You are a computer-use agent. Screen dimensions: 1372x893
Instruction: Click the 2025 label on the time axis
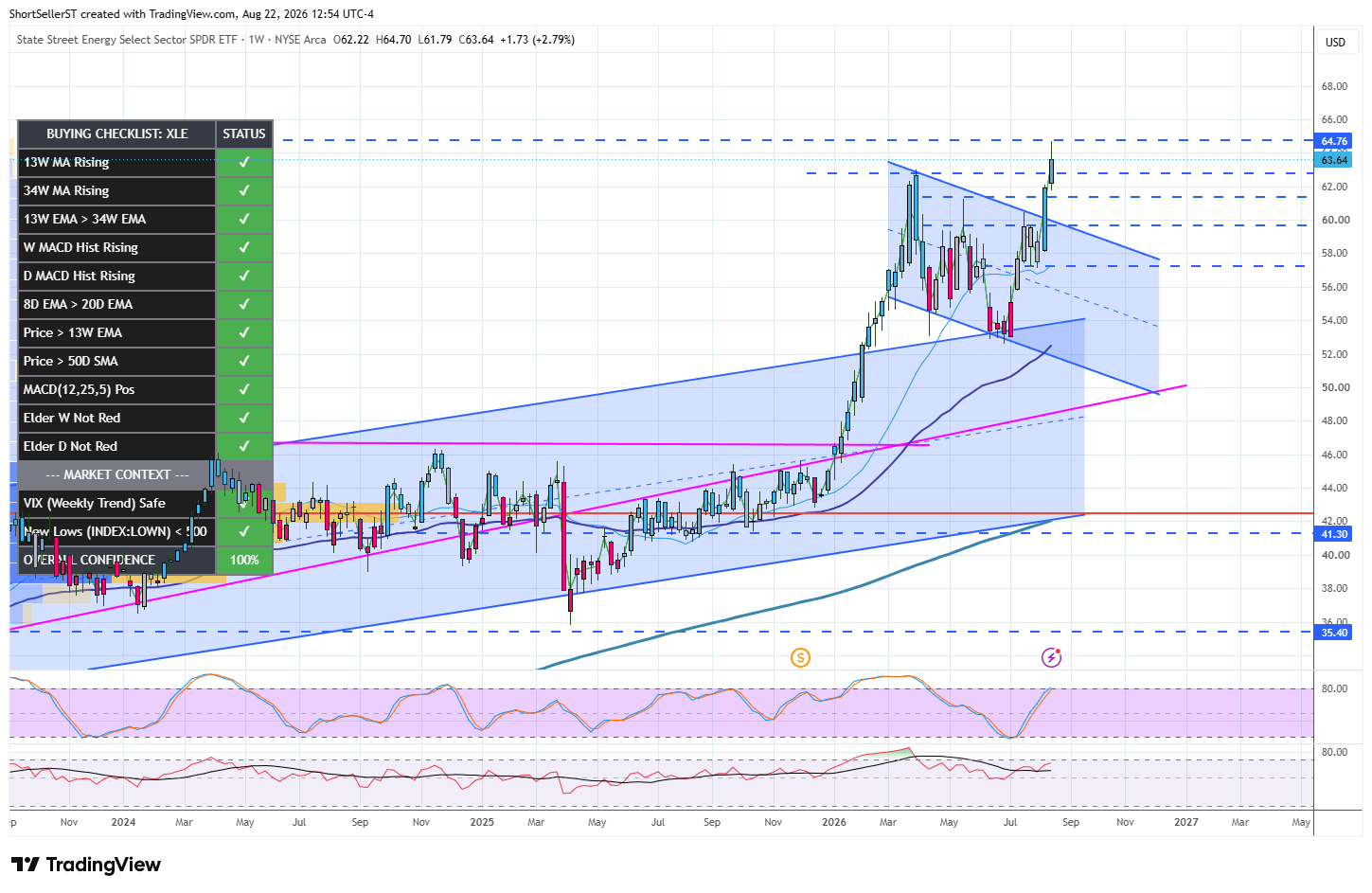(x=482, y=822)
